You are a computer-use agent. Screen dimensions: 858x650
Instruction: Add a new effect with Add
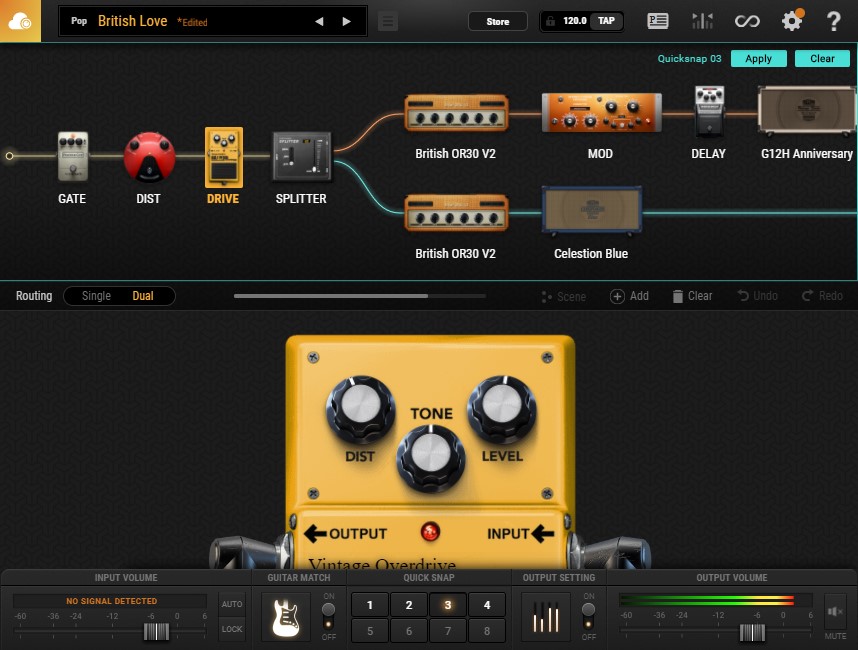(x=629, y=296)
